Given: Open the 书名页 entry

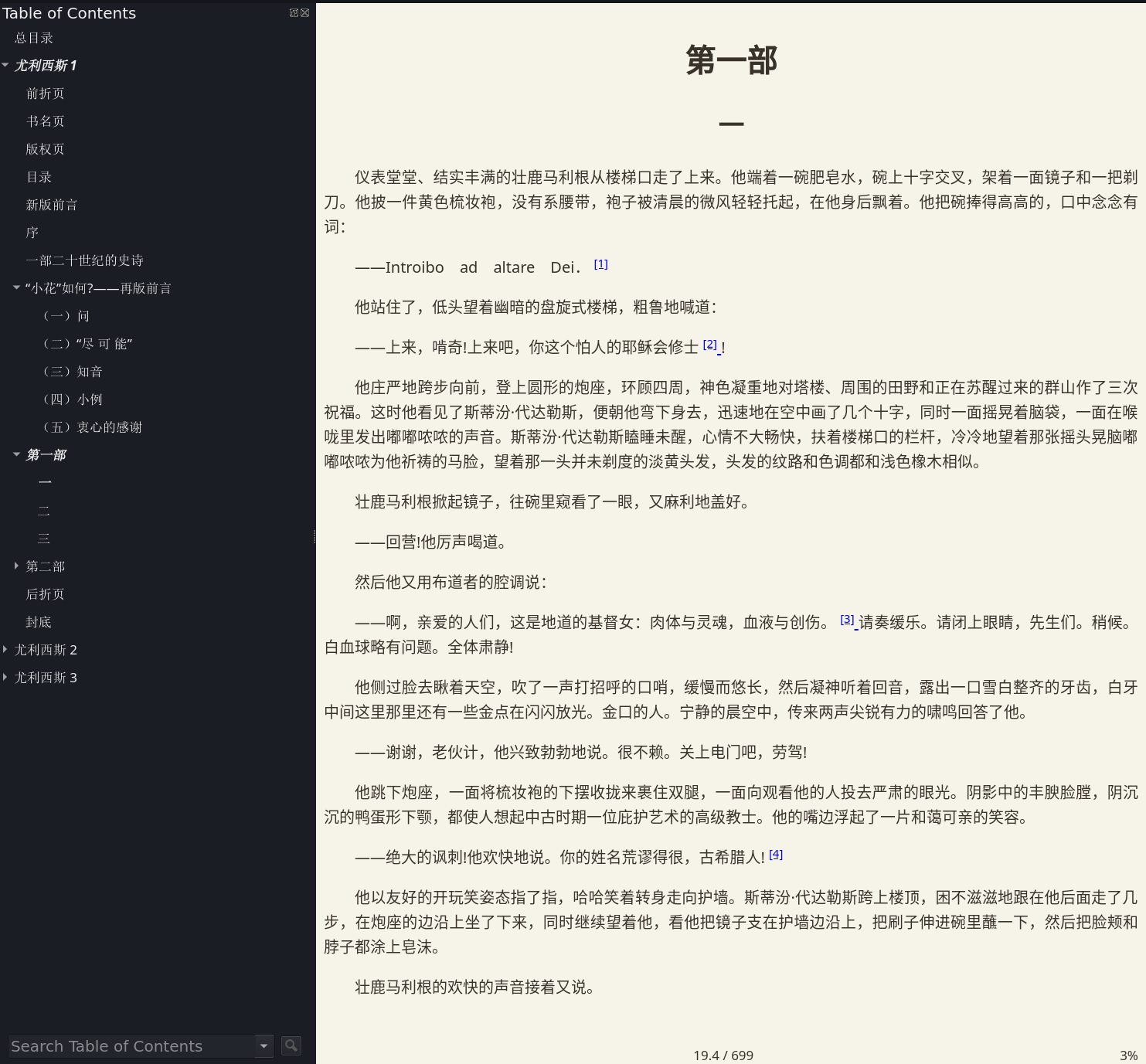Looking at the screenshot, I should (x=46, y=121).
